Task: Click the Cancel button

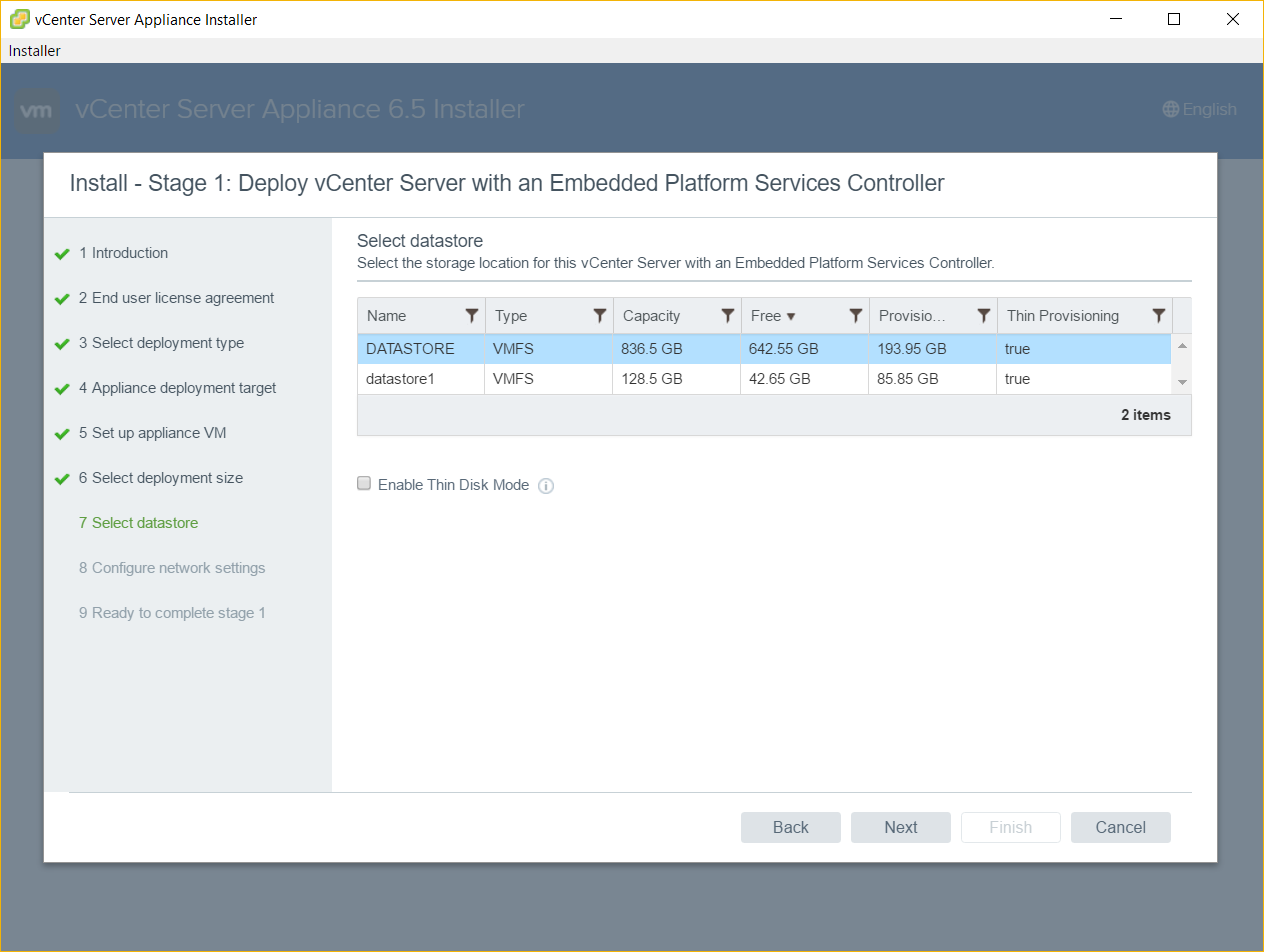Action: (1121, 827)
